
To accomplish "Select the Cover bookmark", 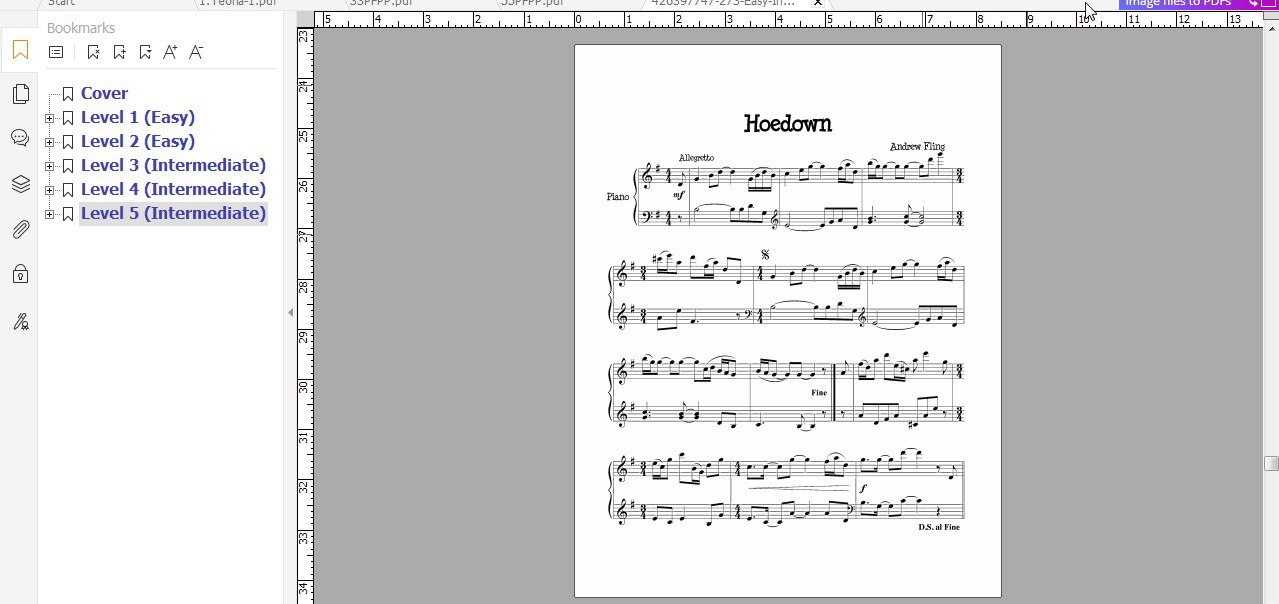I will [104, 93].
